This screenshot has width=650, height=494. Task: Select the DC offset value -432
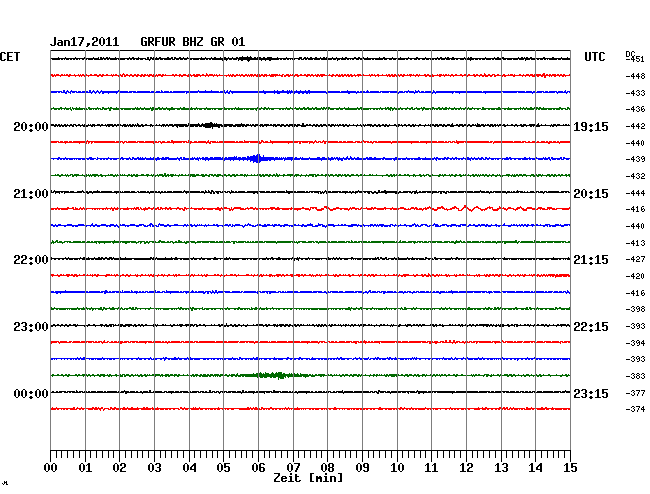click(635, 176)
